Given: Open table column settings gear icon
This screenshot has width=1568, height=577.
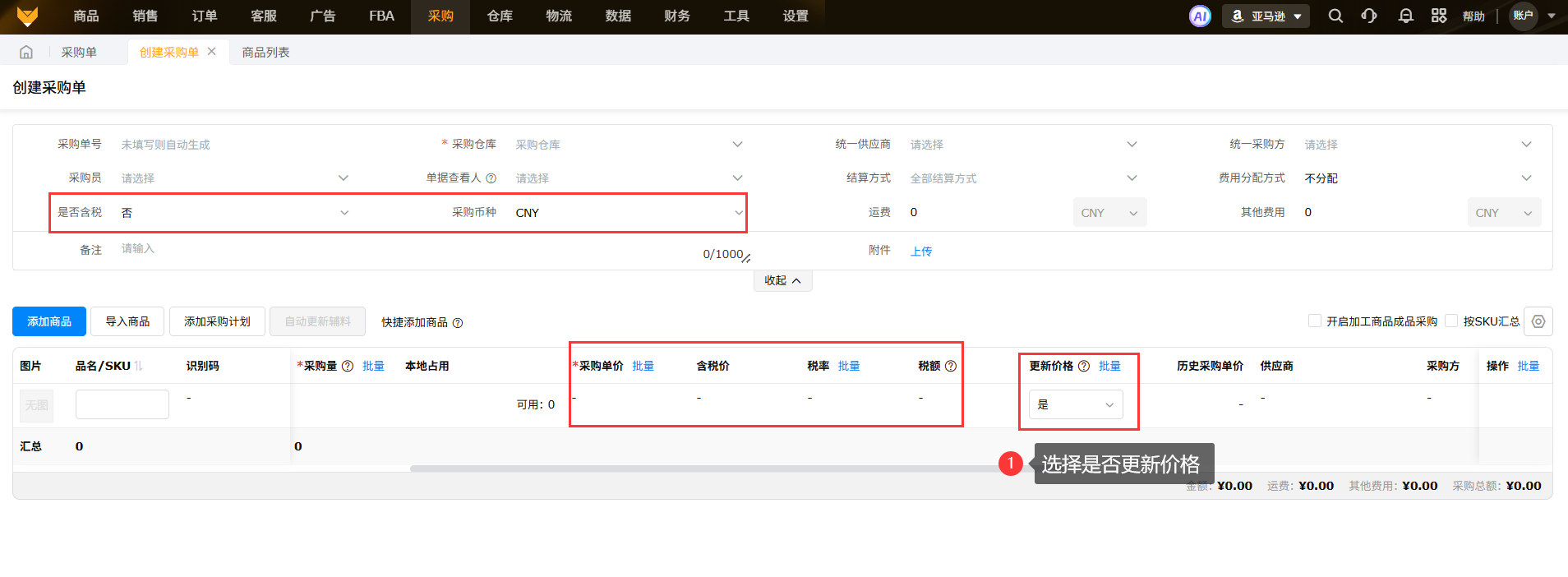Looking at the screenshot, I should pyautogui.click(x=1538, y=321).
